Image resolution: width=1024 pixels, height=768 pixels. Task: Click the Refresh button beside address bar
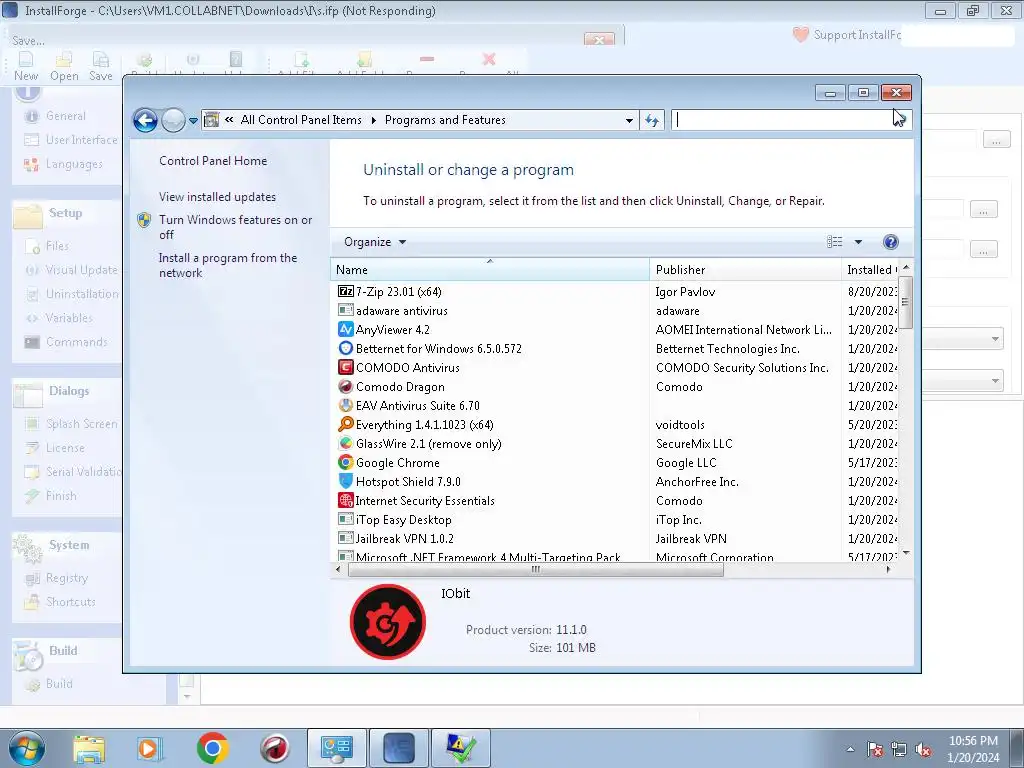(652, 120)
